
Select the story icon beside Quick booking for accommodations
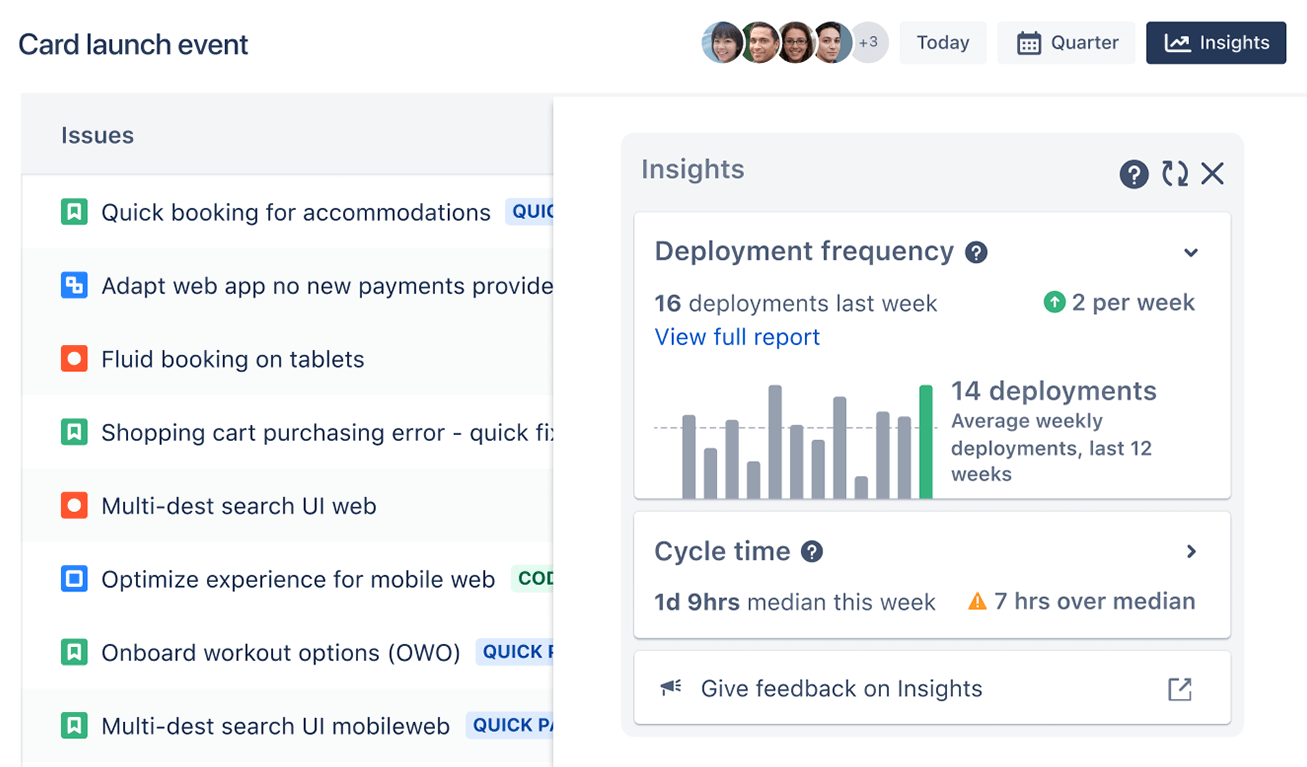coord(75,212)
